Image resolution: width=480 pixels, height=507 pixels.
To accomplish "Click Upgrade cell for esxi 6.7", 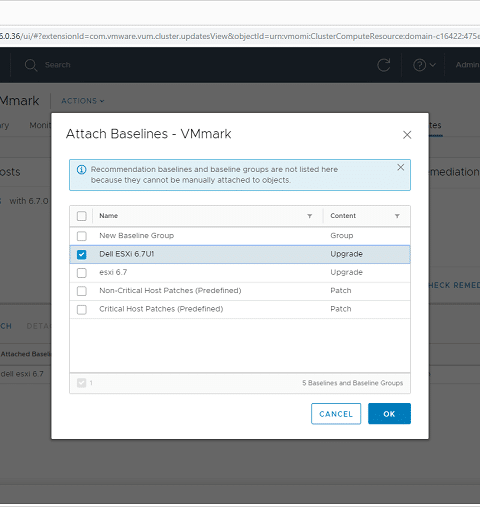I will tap(346, 272).
